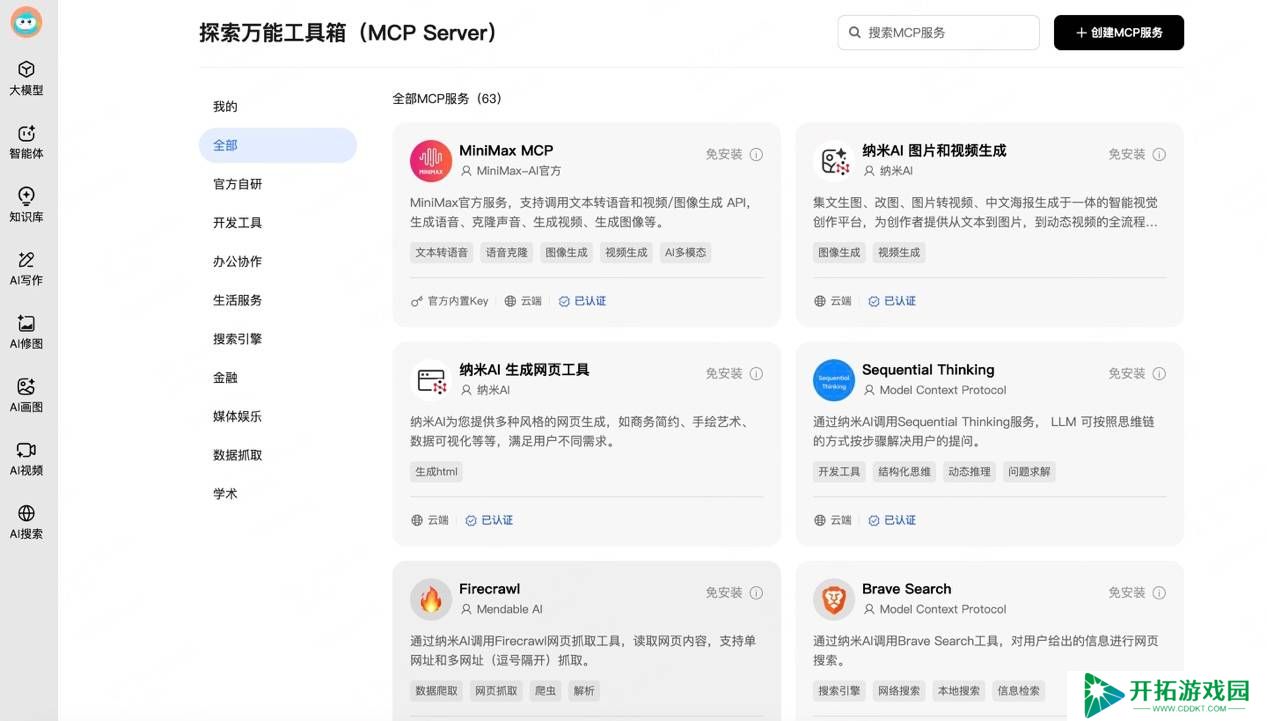
Task: Click the 结构化思维 tag
Action: (x=904, y=472)
